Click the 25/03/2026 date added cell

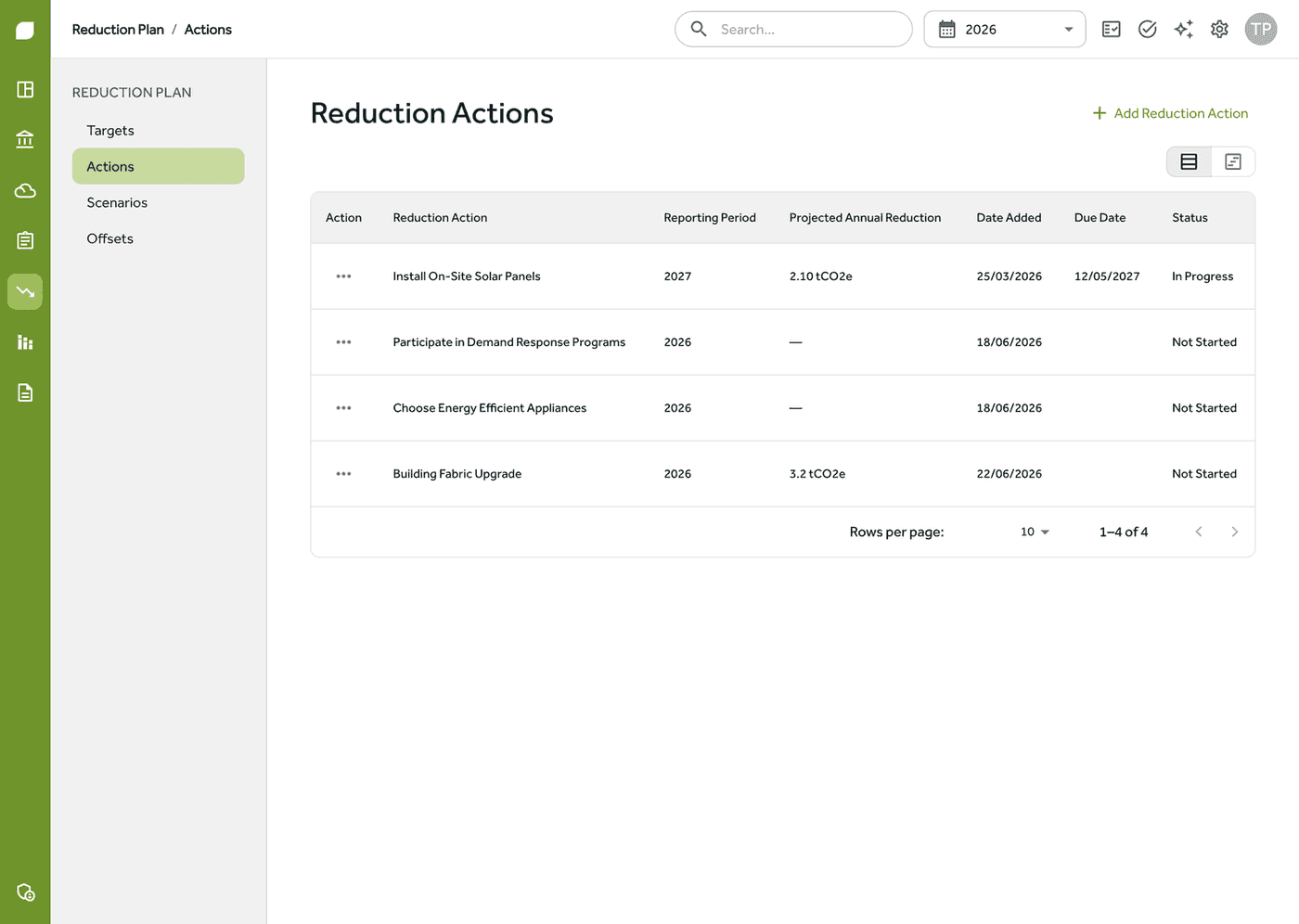coord(1009,276)
